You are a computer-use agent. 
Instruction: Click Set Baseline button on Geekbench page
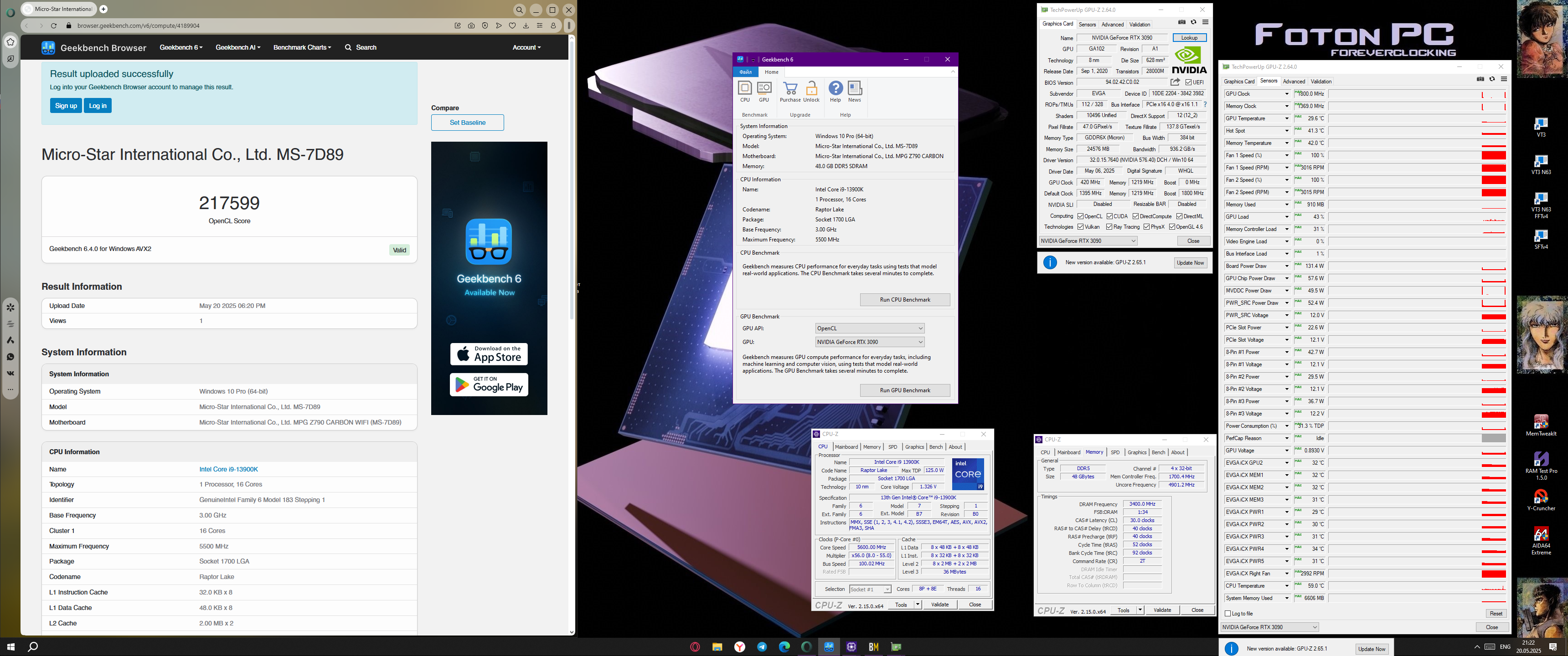pyautogui.click(x=468, y=122)
